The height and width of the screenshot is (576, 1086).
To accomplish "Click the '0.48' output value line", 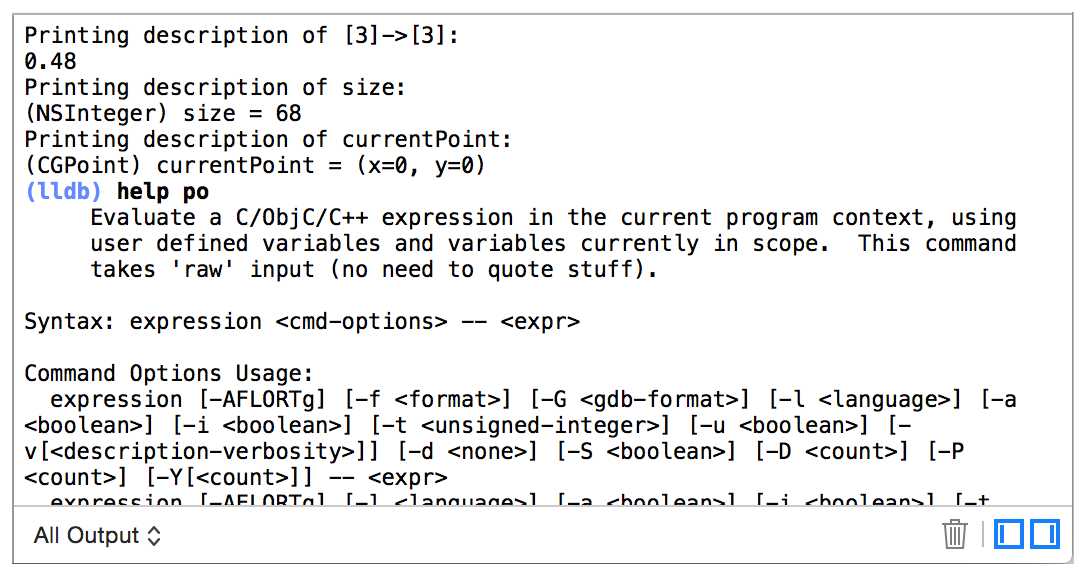I will (x=51, y=62).
